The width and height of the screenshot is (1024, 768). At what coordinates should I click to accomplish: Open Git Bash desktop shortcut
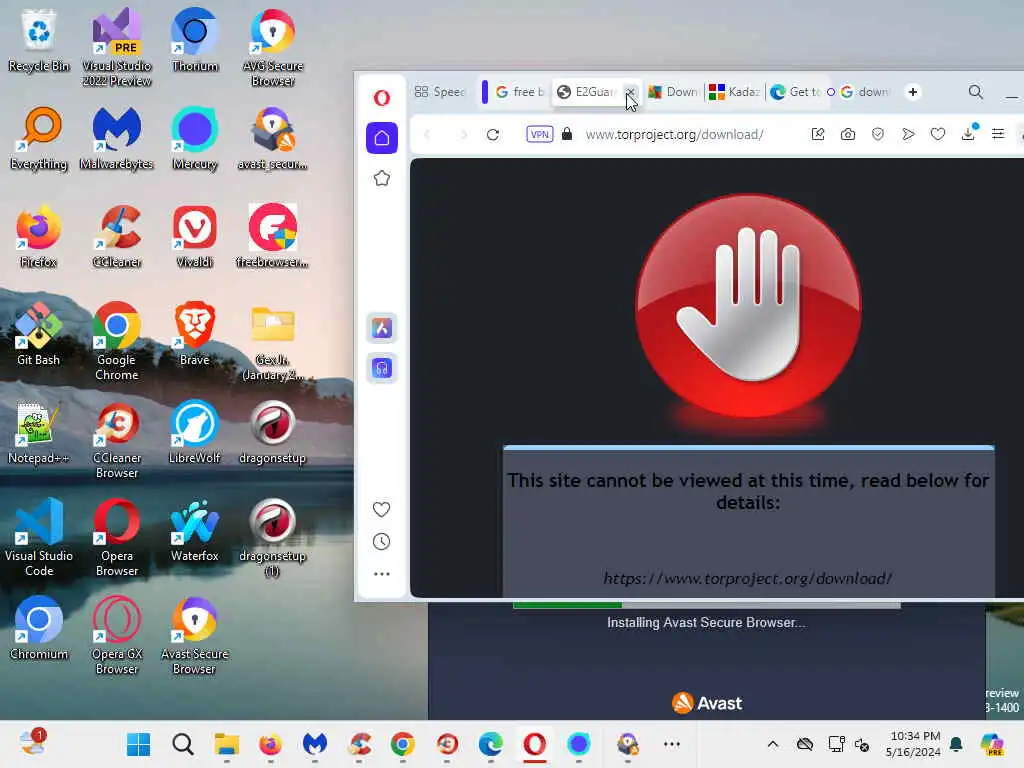coord(39,334)
